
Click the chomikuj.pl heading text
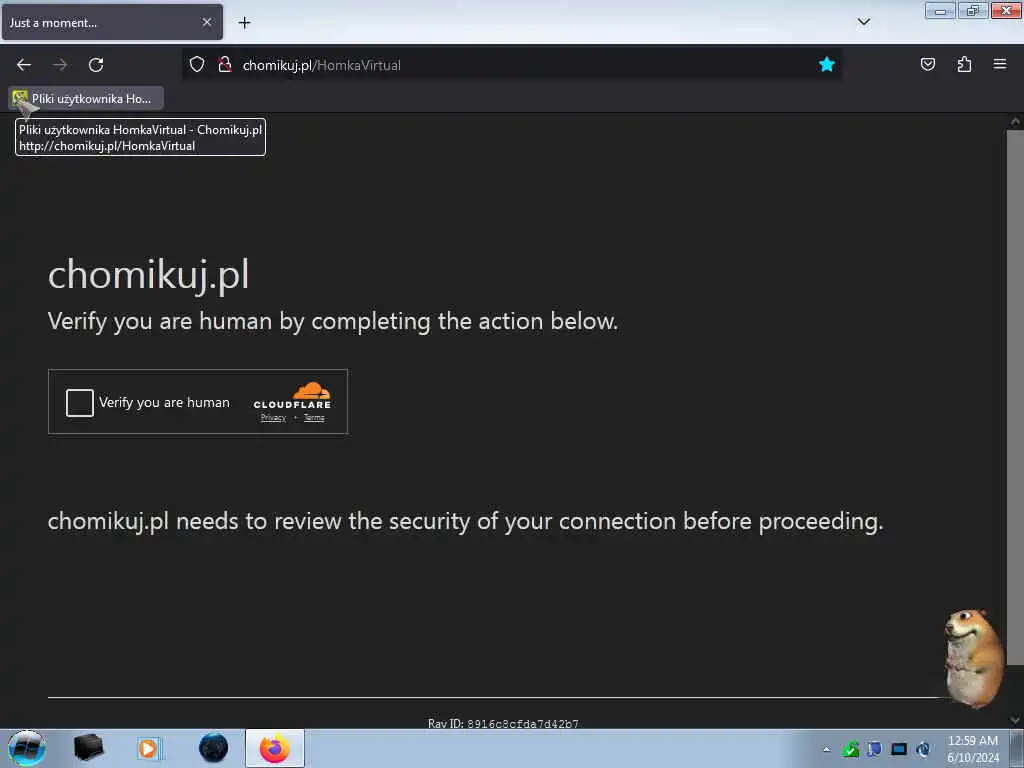(148, 274)
